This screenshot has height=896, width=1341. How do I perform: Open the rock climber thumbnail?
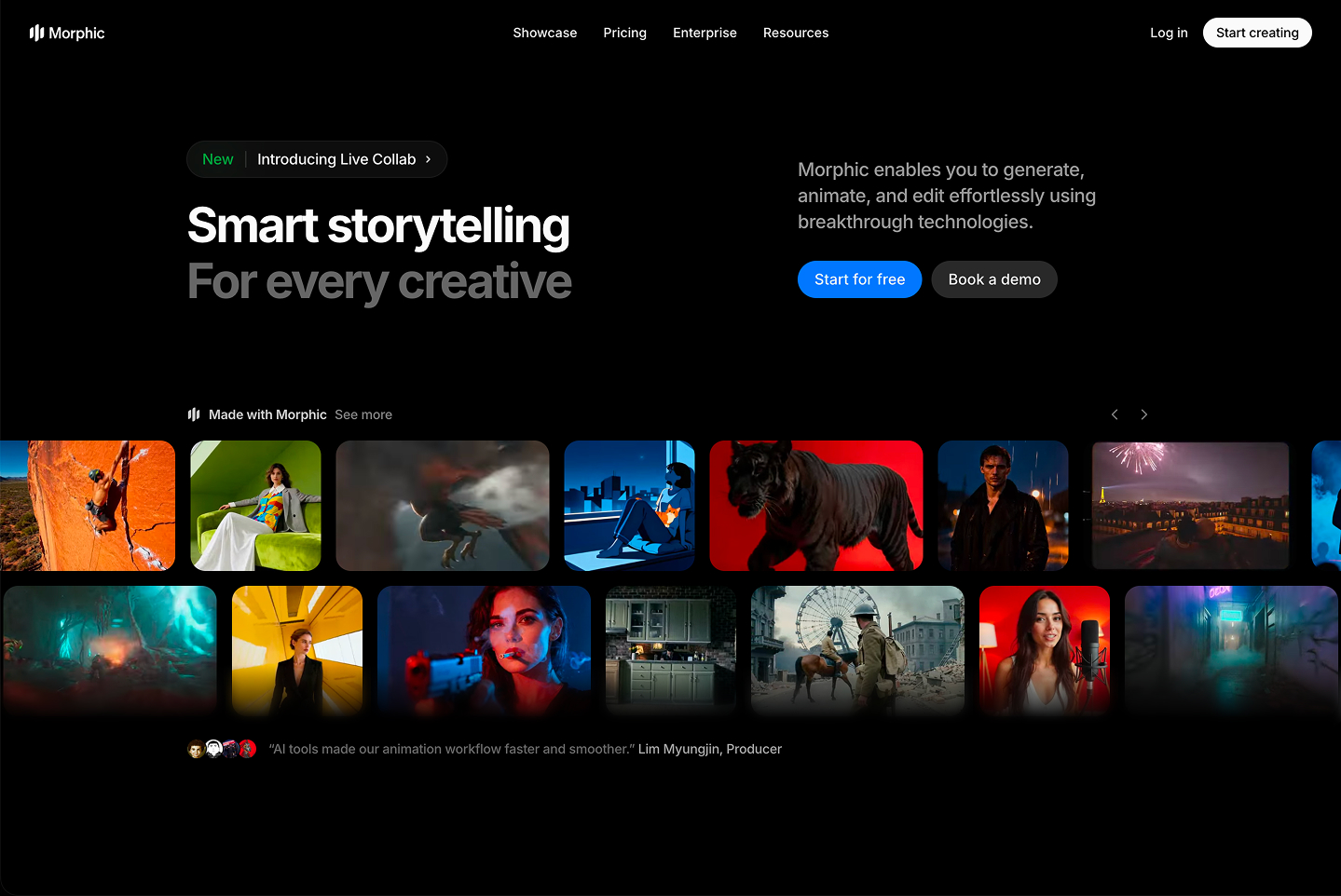88,506
